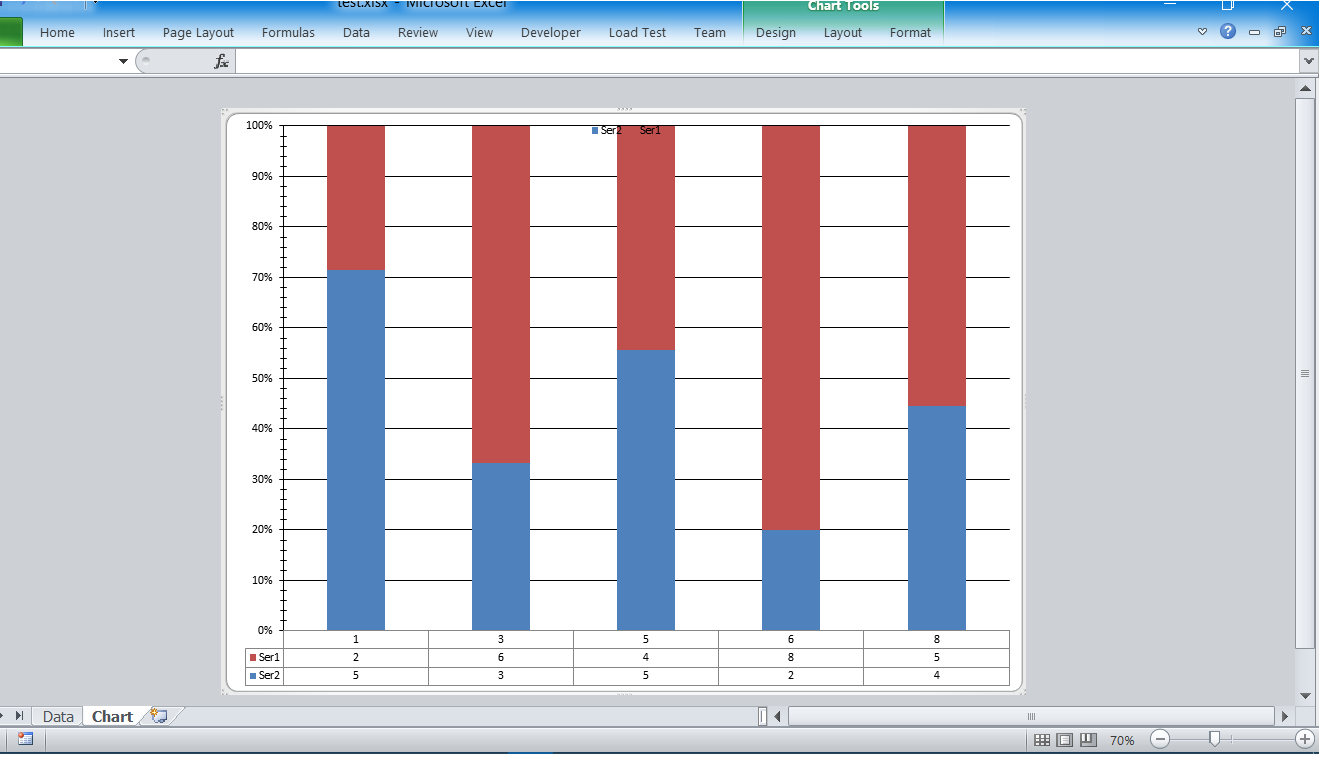Select the Load Test tab
This screenshot has width=1321, height=757.
(x=637, y=32)
